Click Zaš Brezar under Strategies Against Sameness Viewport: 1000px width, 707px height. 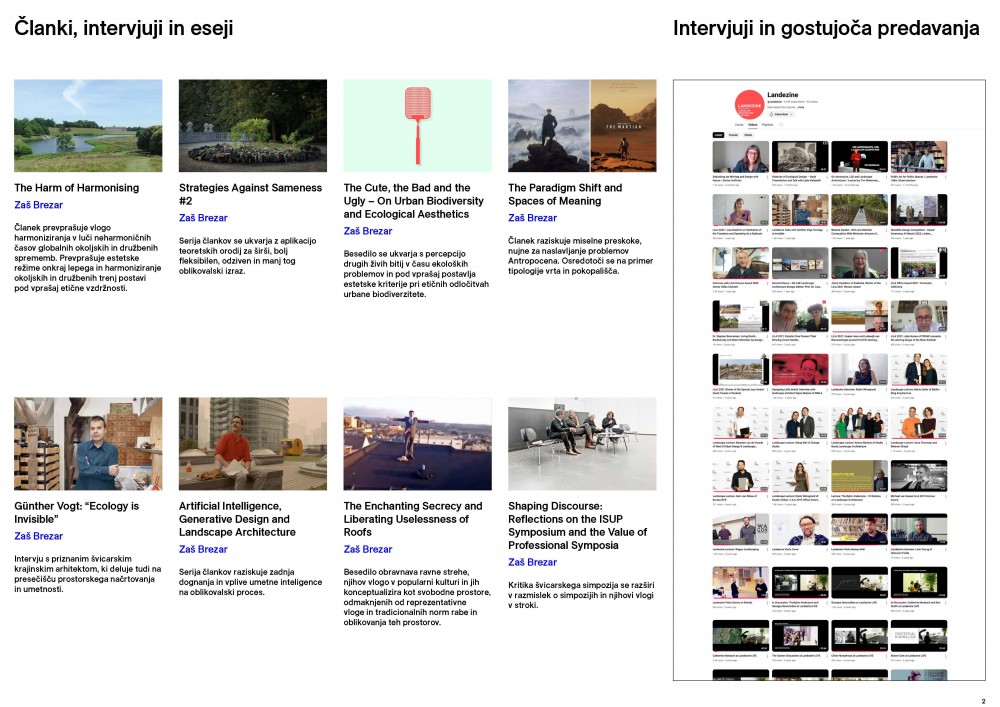[x=203, y=218]
